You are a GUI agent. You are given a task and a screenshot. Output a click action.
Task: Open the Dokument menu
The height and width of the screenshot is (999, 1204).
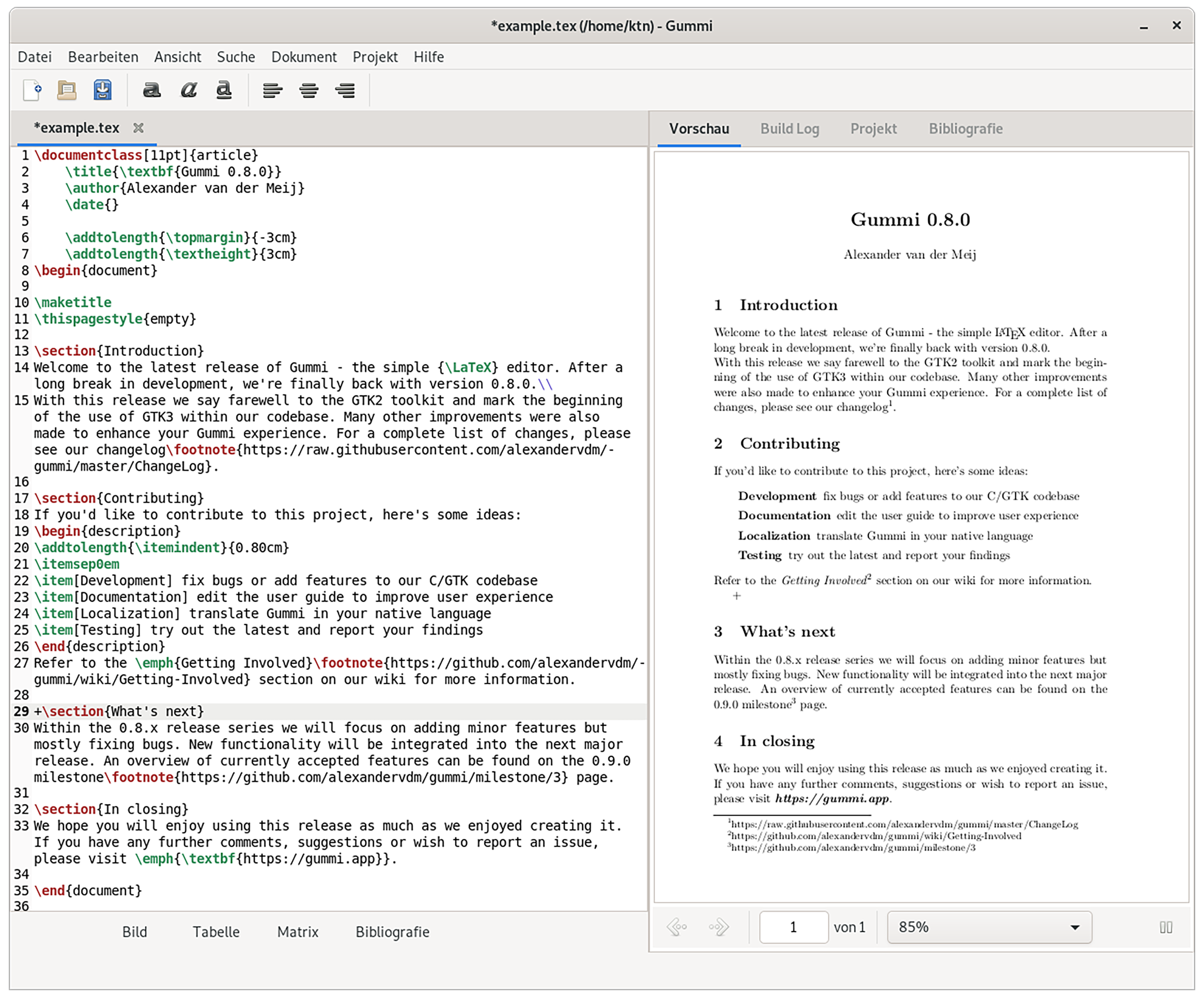click(304, 57)
